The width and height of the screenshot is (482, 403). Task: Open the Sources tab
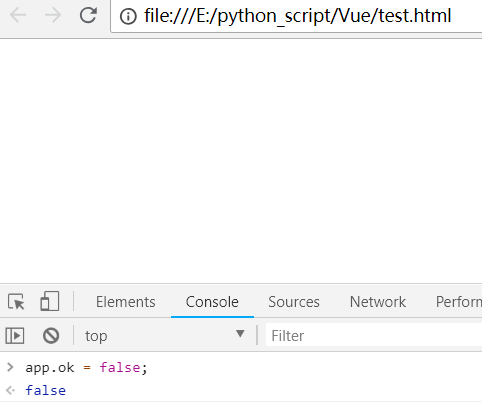(294, 302)
